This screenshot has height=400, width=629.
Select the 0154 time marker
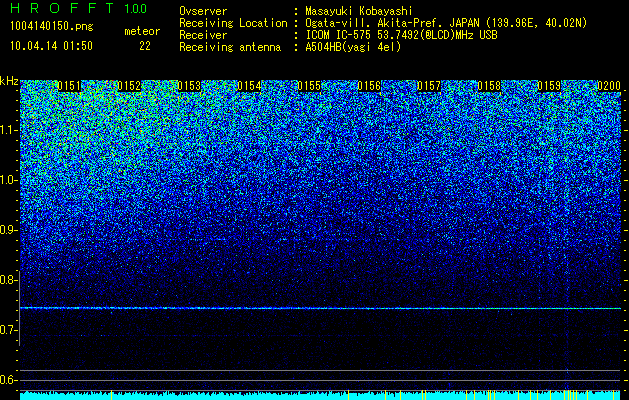pyautogui.click(x=249, y=86)
